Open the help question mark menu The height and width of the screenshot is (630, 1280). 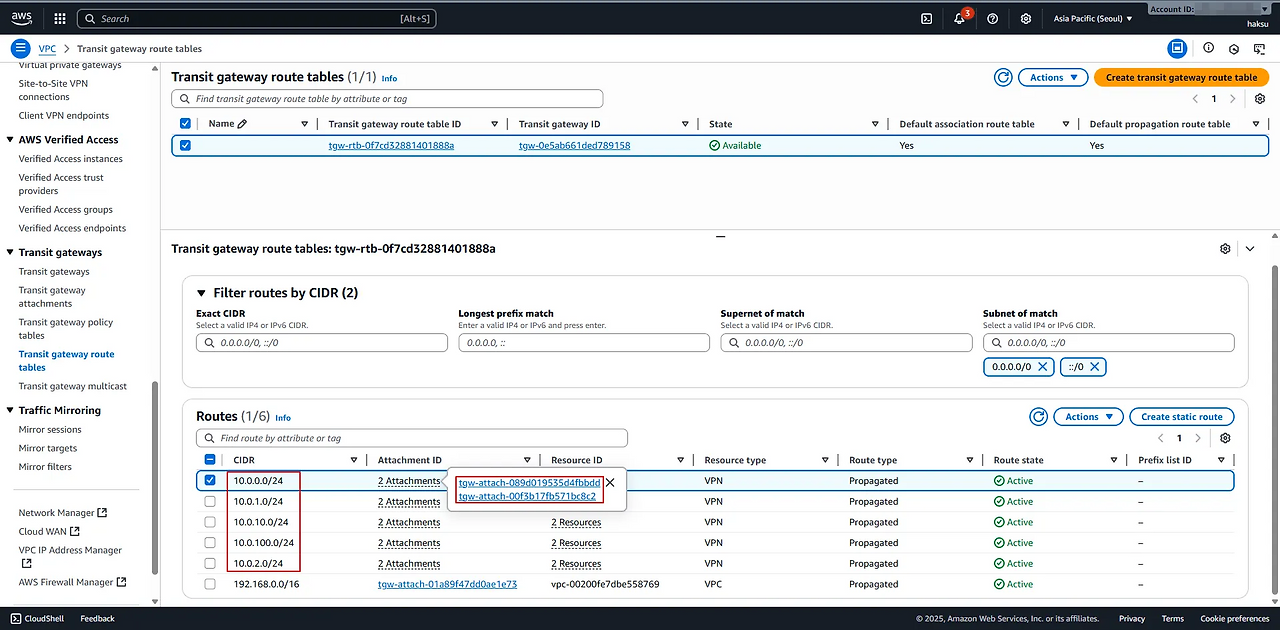992,18
